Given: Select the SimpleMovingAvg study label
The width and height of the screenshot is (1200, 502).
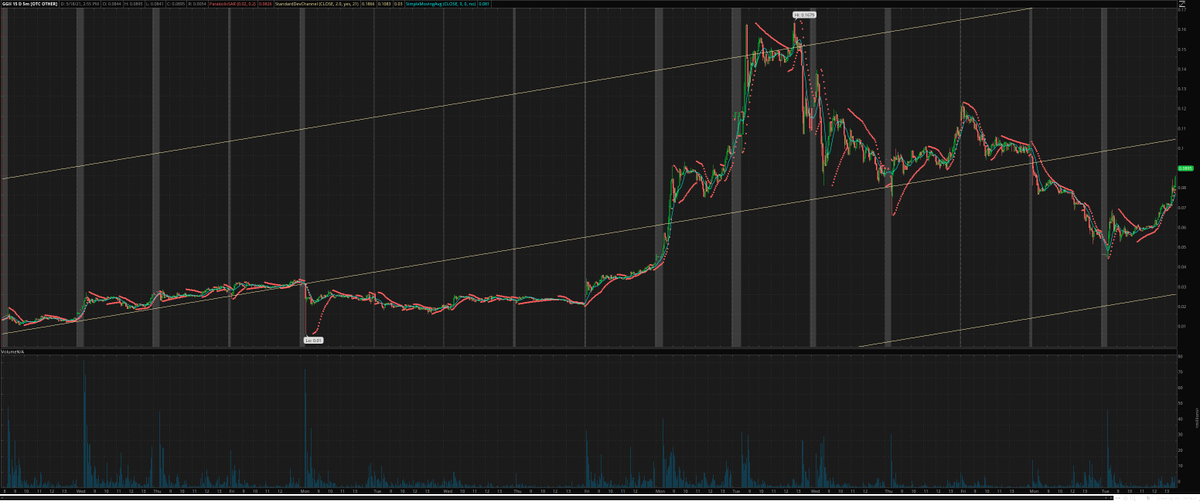Looking at the screenshot, I should coord(440,4).
